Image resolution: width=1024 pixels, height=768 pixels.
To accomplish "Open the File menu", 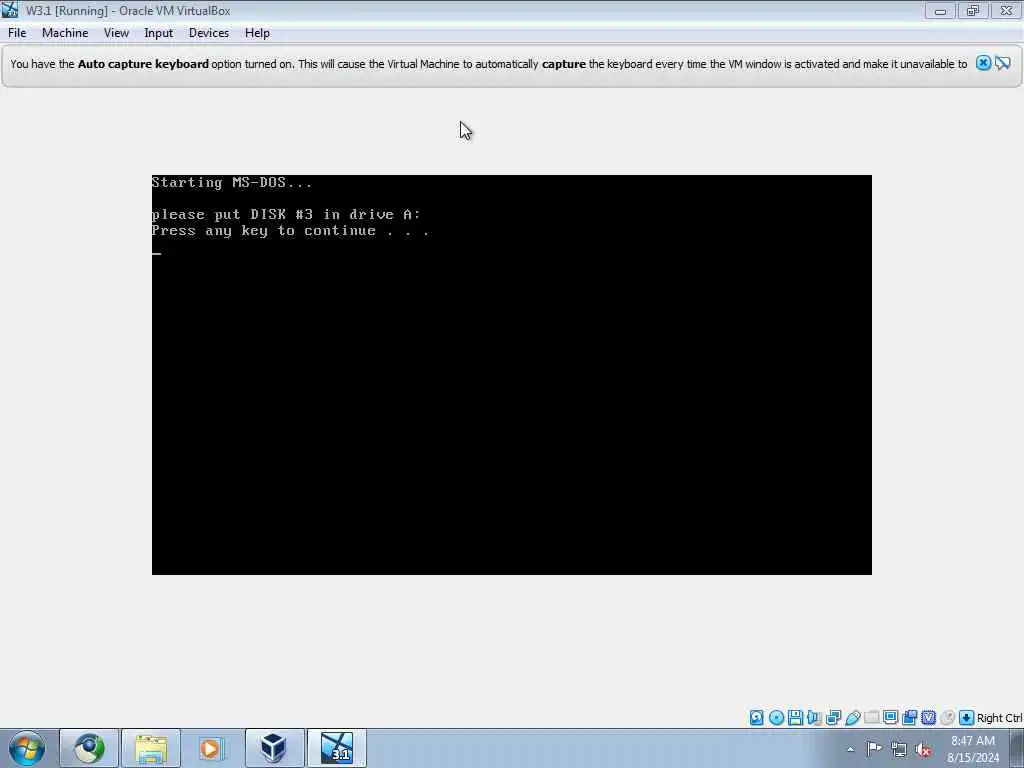I will pos(17,33).
